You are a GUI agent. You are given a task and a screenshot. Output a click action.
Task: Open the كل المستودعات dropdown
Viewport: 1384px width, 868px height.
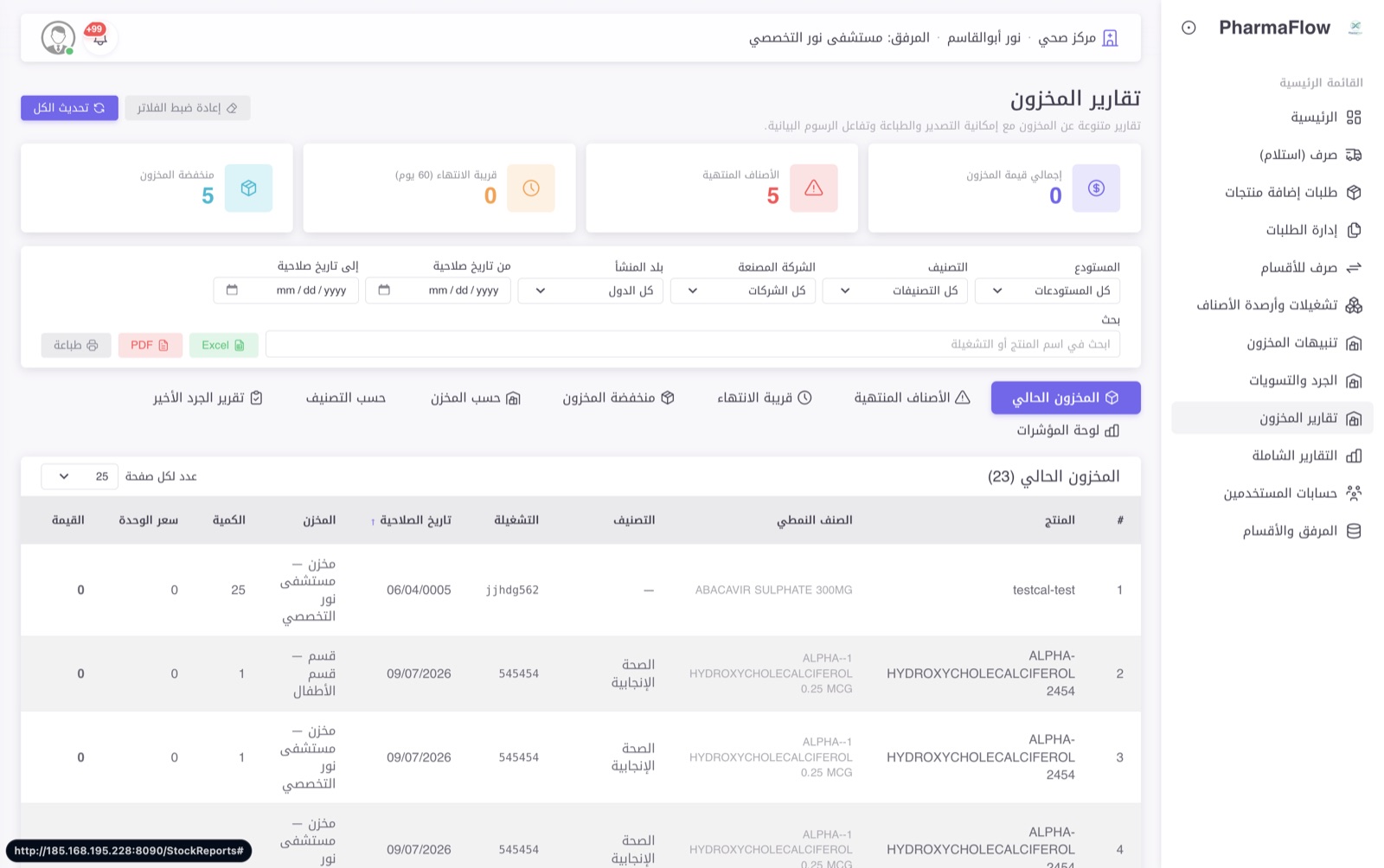[1048, 290]
